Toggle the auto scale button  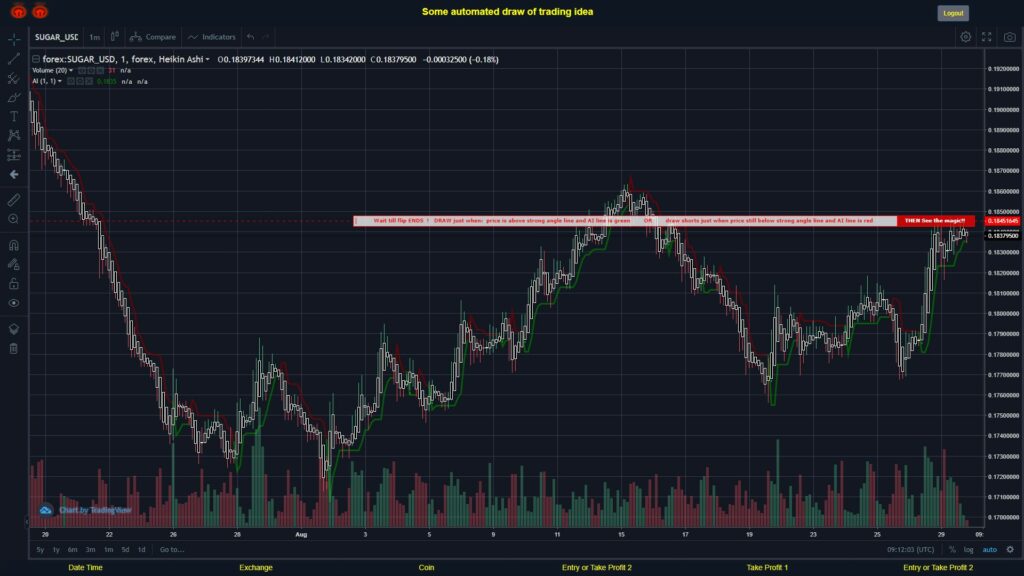point(990,550)
